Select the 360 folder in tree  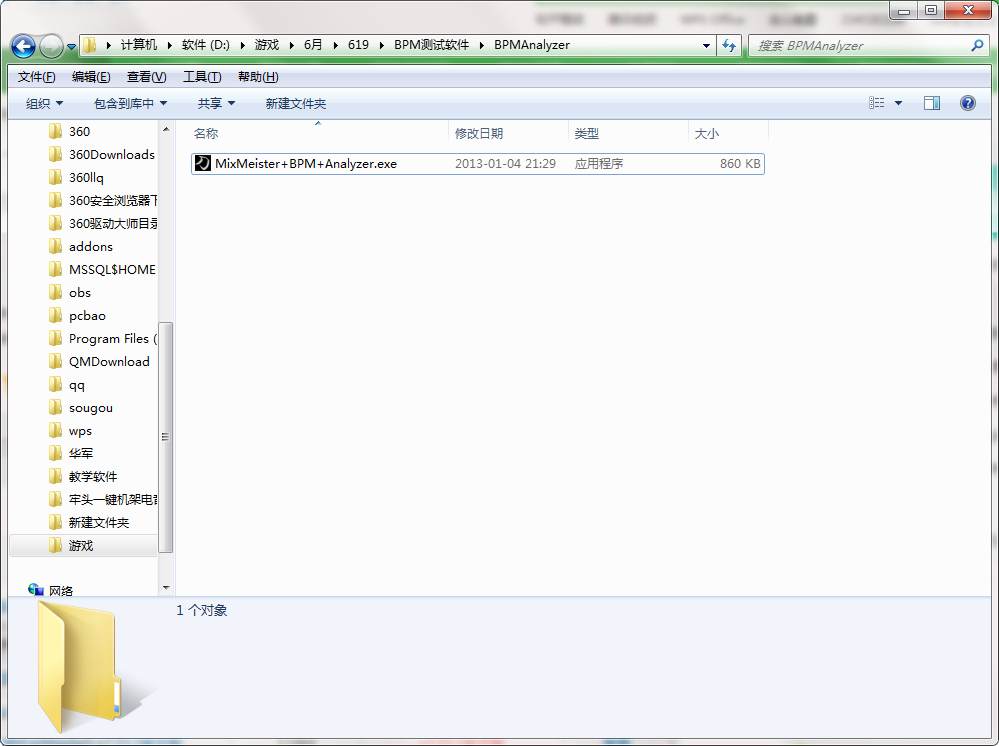80,131
